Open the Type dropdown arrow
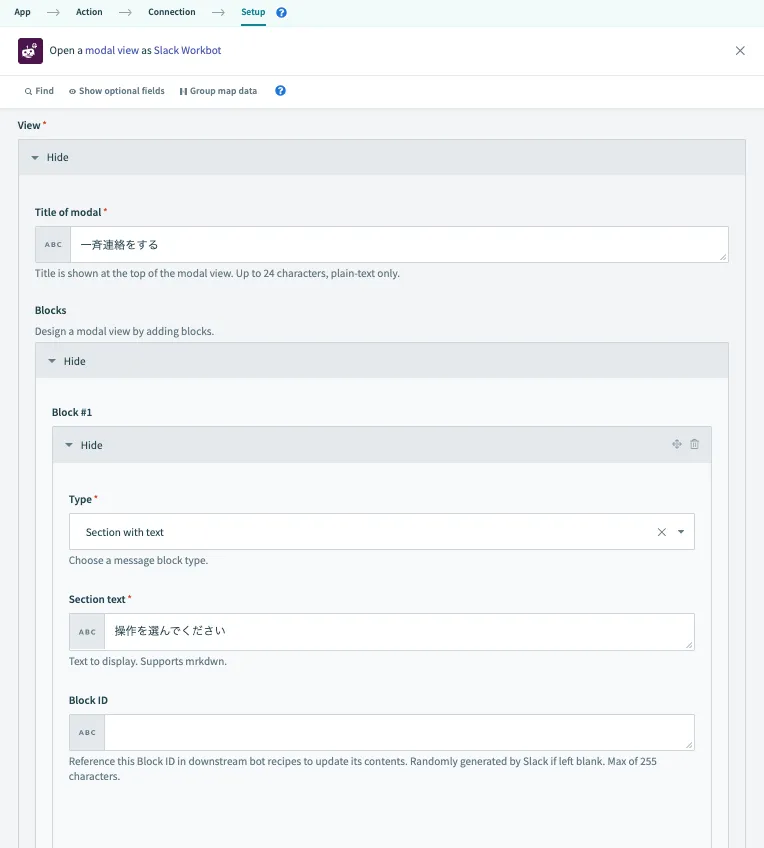The image size is (764, 848). (681, 533)
